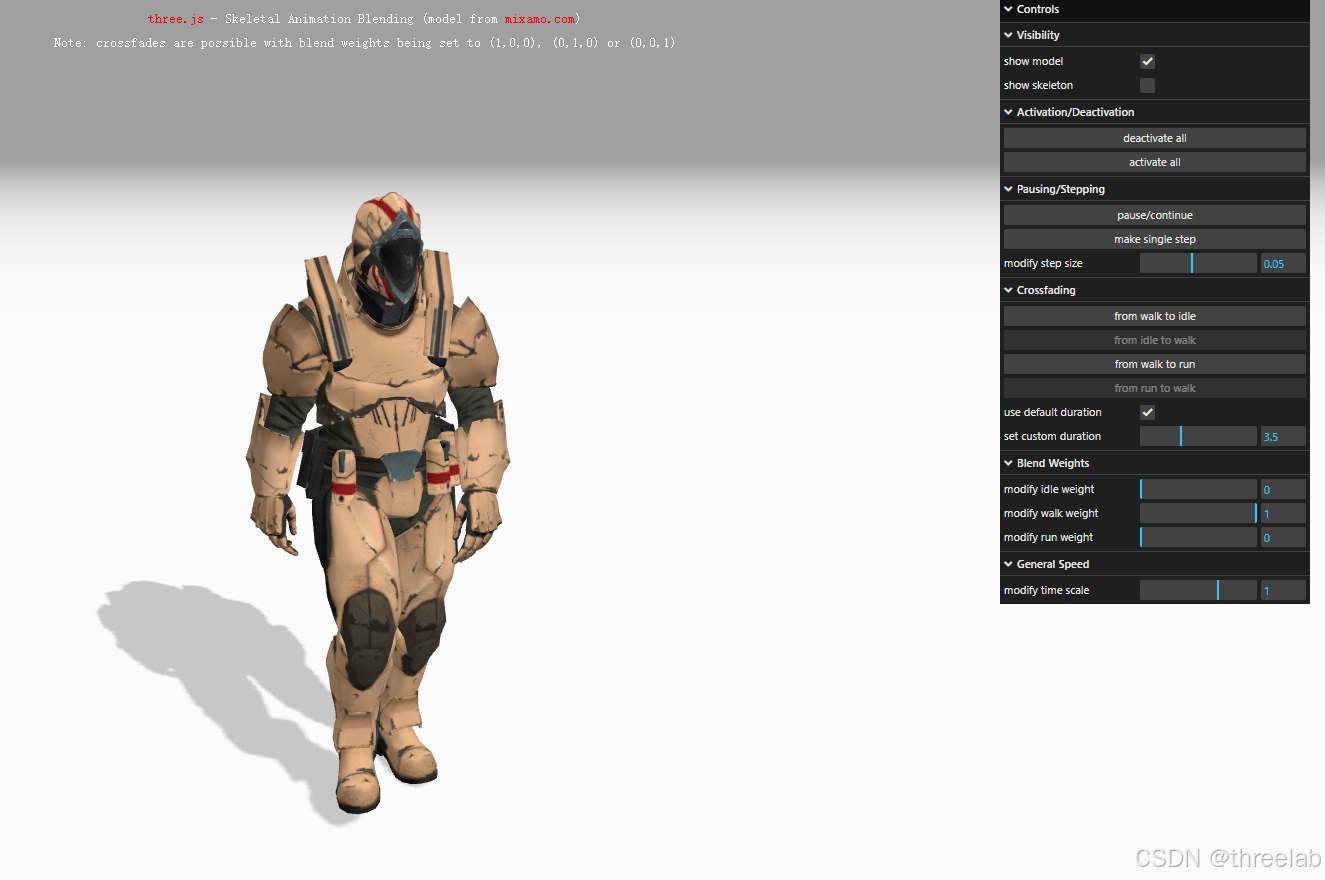The width and height of the screenshot is (1325, 880).
Task: Start crossfade from walk to run
Action: click(1155, 364)
